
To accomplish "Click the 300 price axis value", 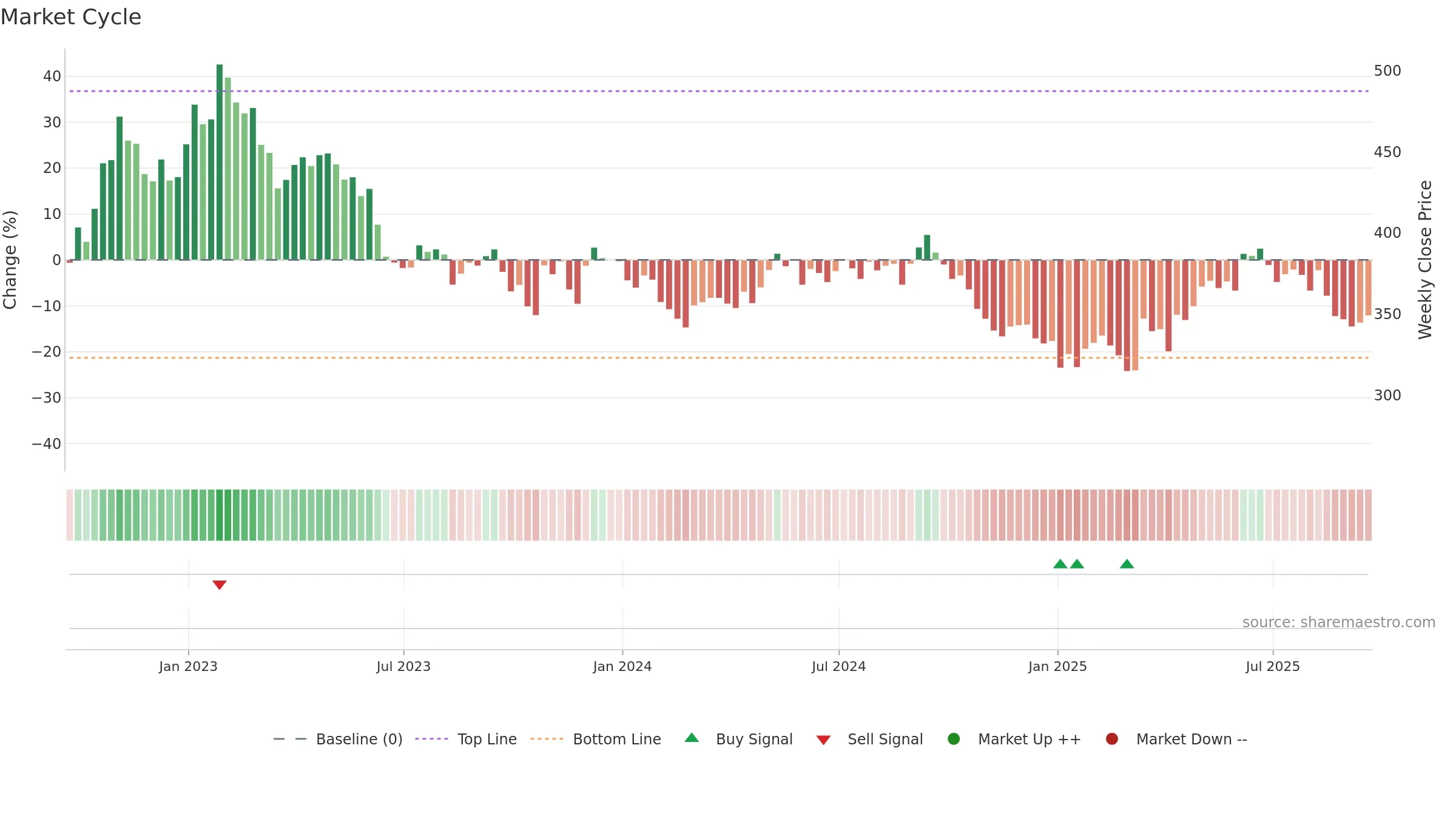I will (x=1387, y=396).
